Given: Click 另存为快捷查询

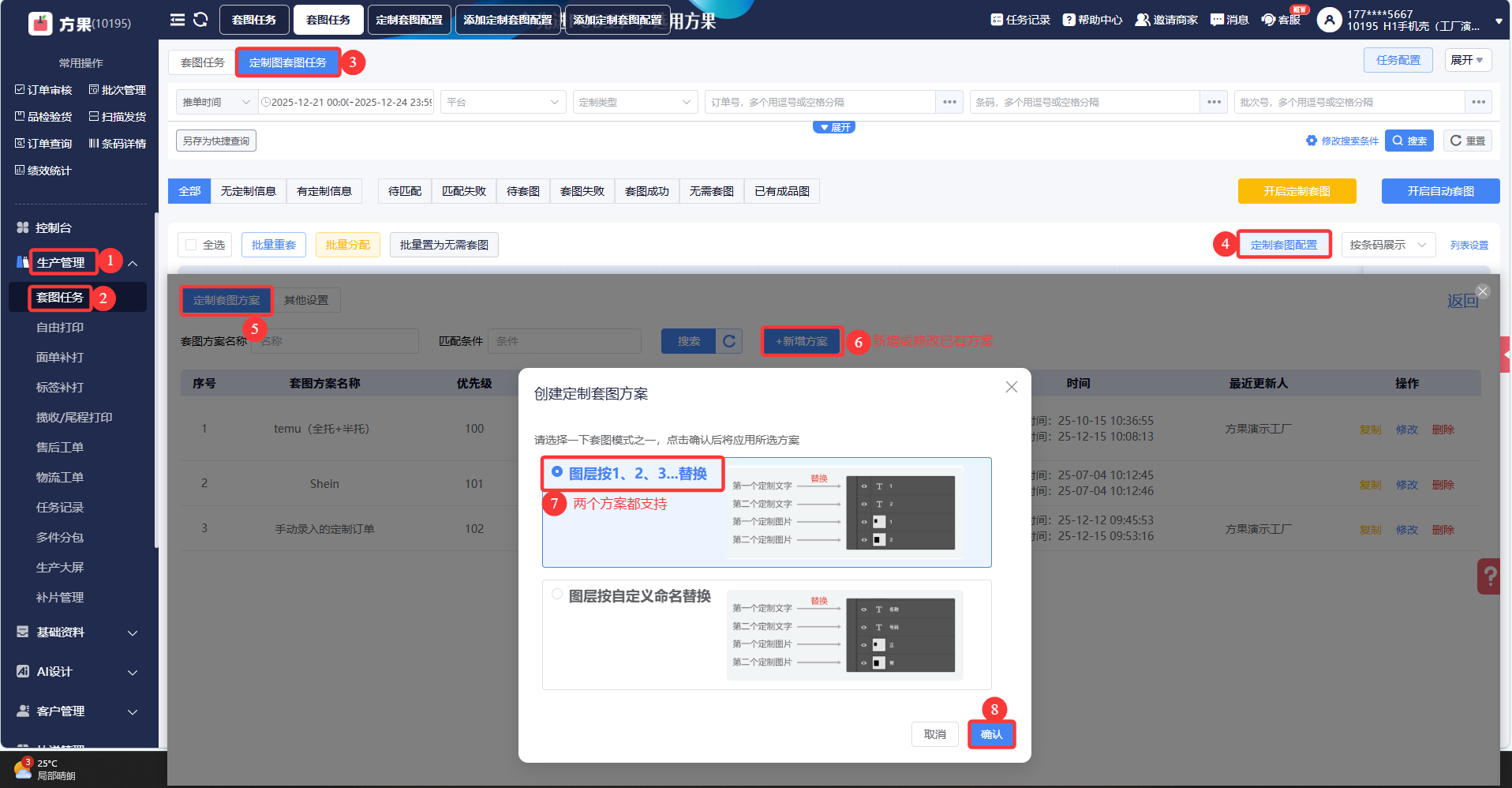Looking at the screenshot, I should (x=216, y=141).
